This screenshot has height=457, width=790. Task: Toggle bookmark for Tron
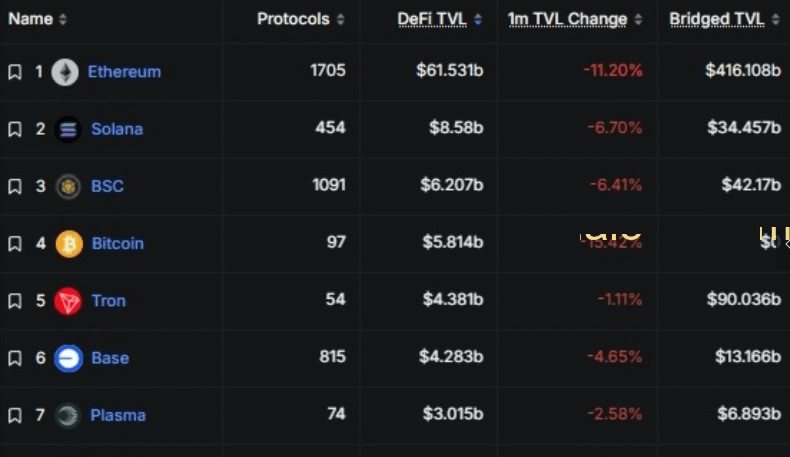15,301
